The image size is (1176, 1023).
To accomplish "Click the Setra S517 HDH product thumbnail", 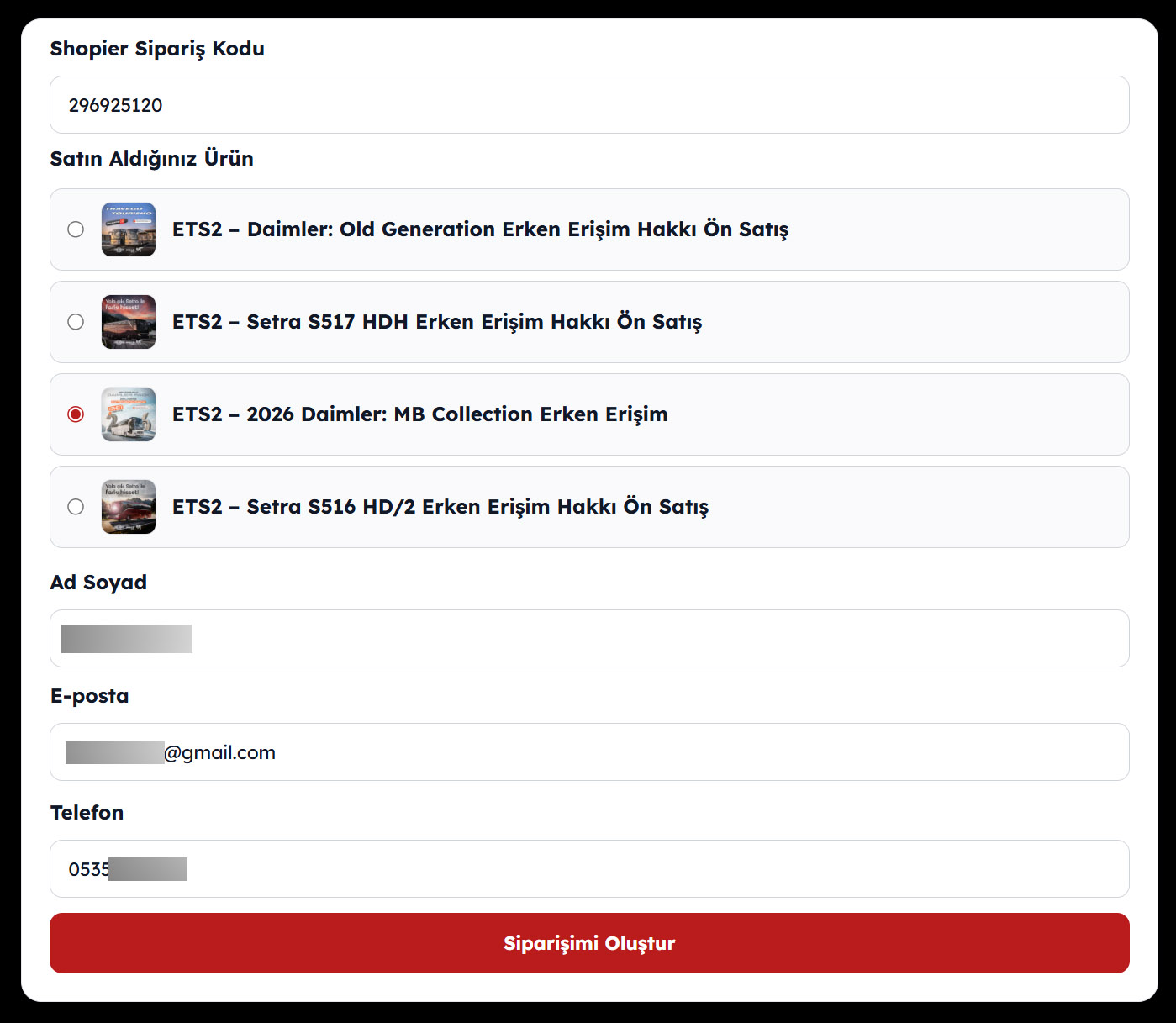I will [129, 322].
